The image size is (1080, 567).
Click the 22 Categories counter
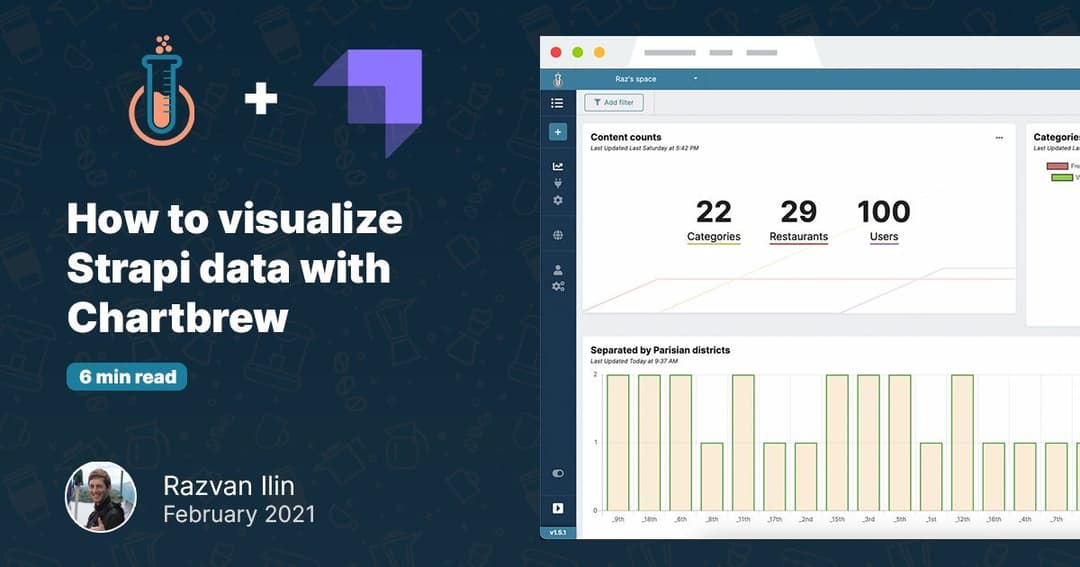[714, 221]
